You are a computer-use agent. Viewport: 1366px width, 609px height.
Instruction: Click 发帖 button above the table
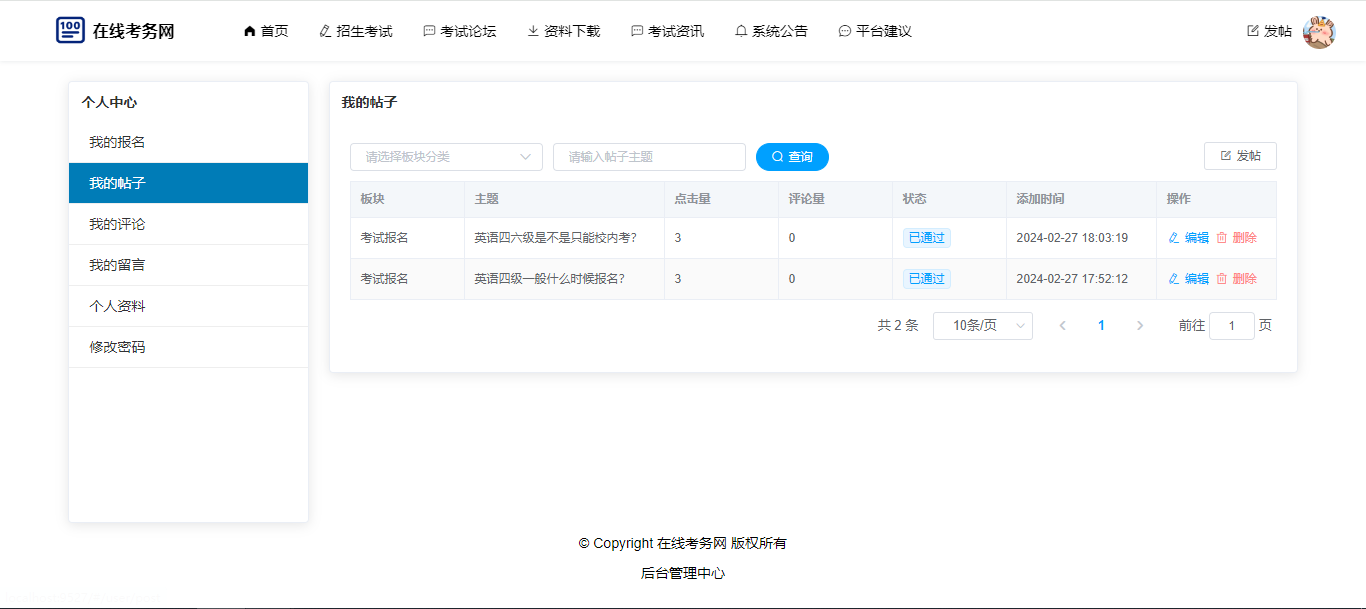pos(1240,156)
